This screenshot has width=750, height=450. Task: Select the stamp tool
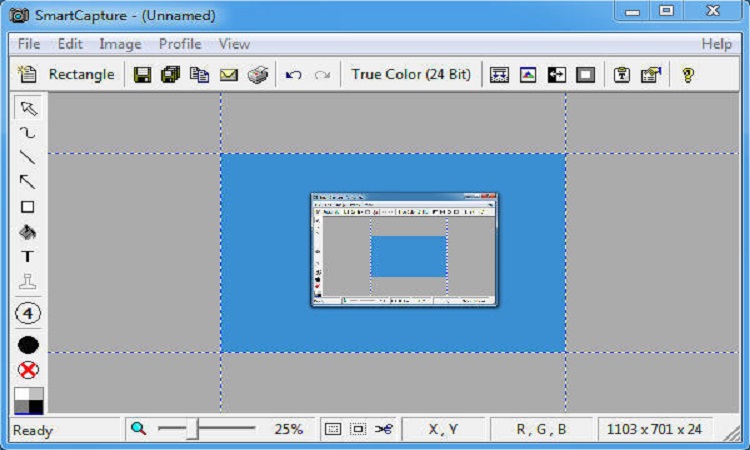[28, 281]
